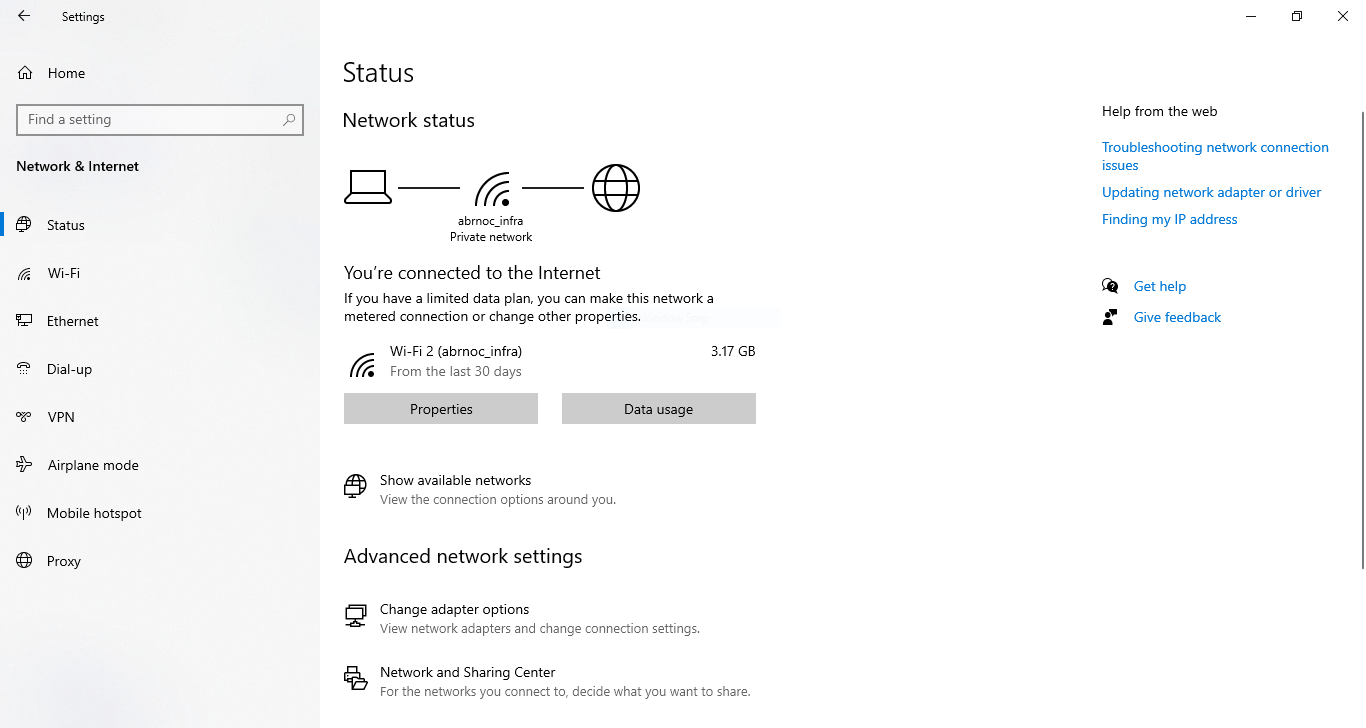
Task: Click the Network status heading
Action: point(408,120)
